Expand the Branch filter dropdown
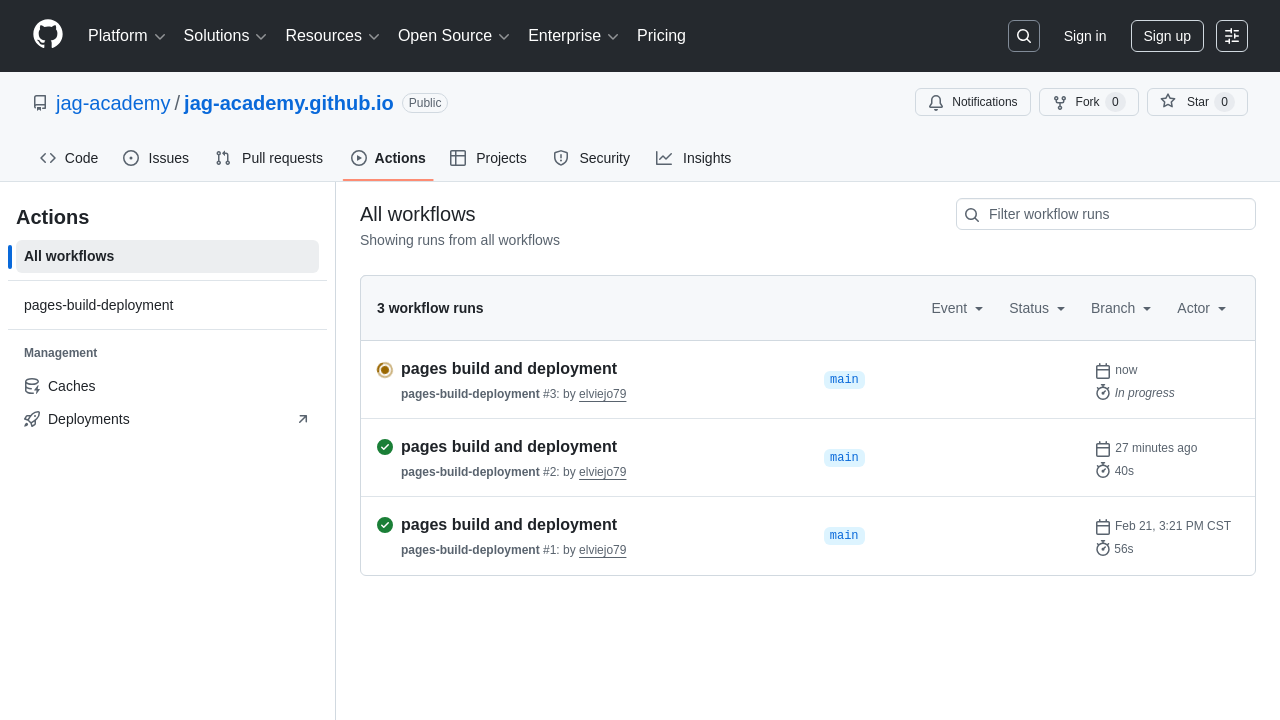The height and width of the screenshot is (720, 1280). pyautogui.click(x=1120, y=308)
